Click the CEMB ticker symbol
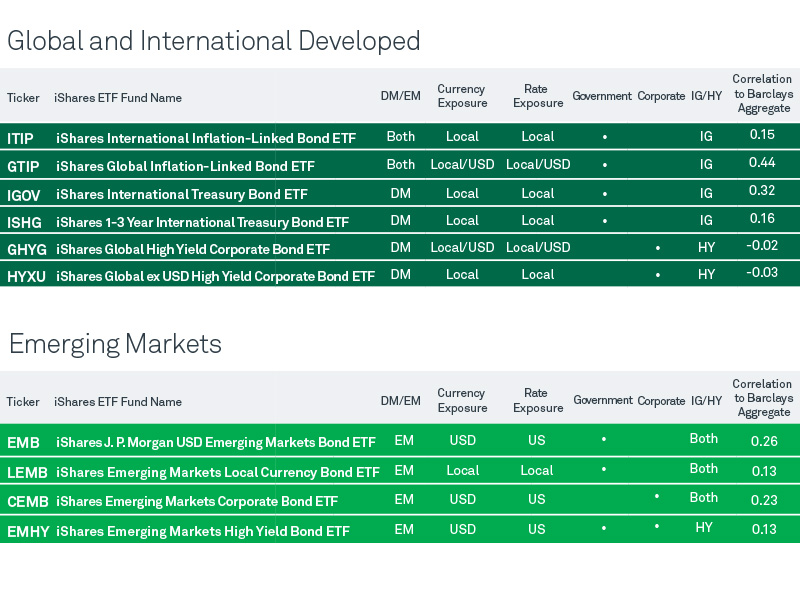Viewport: 800px width, 600px height. [x=26, y=501]
